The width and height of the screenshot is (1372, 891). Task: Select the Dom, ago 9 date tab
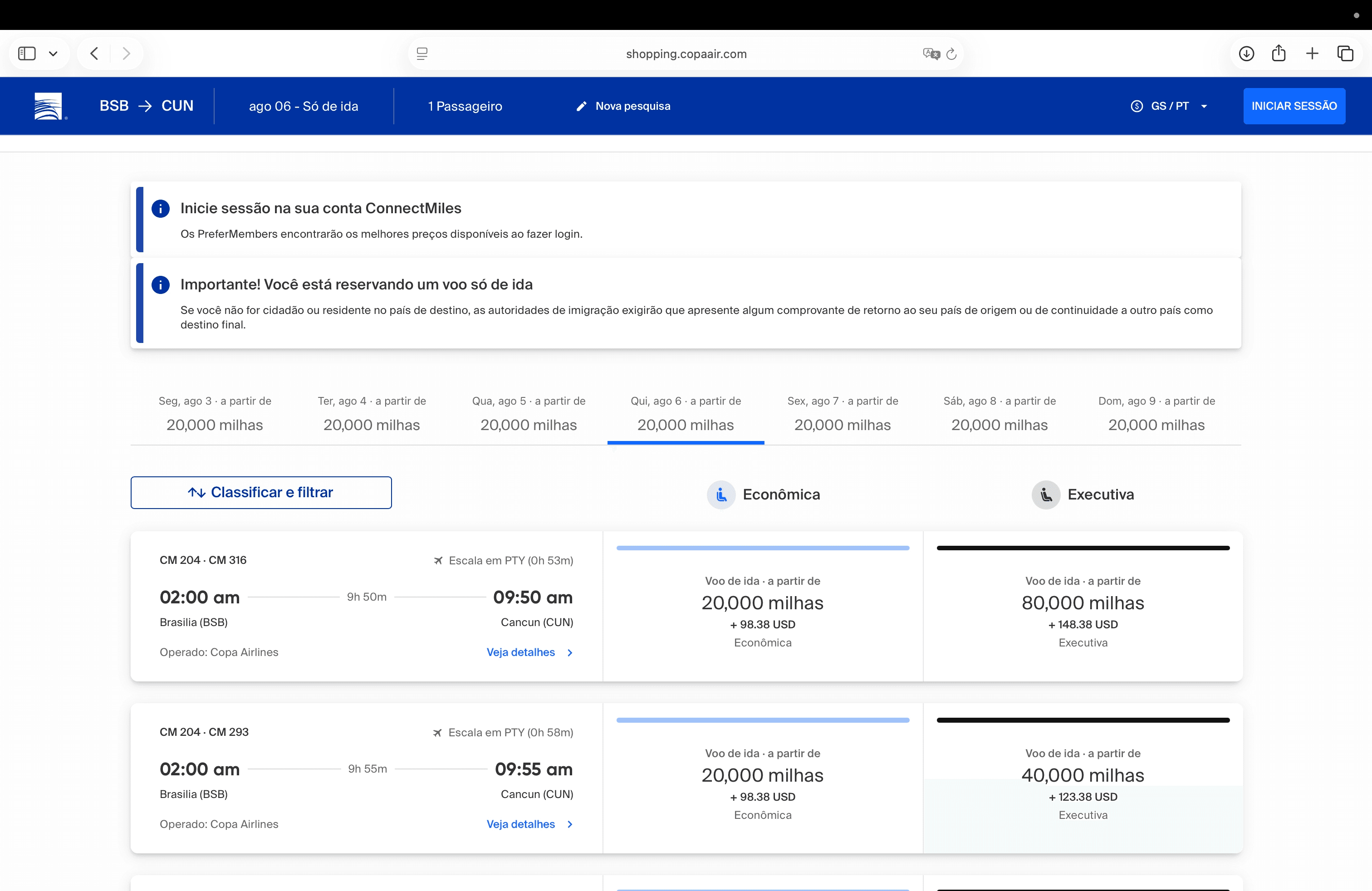[1156, 414]
